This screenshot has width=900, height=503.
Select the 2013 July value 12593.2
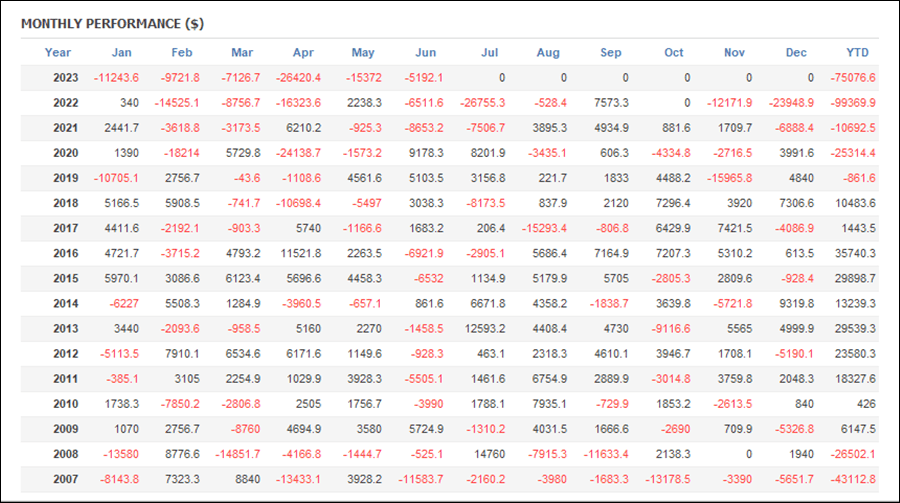(485, 329)
